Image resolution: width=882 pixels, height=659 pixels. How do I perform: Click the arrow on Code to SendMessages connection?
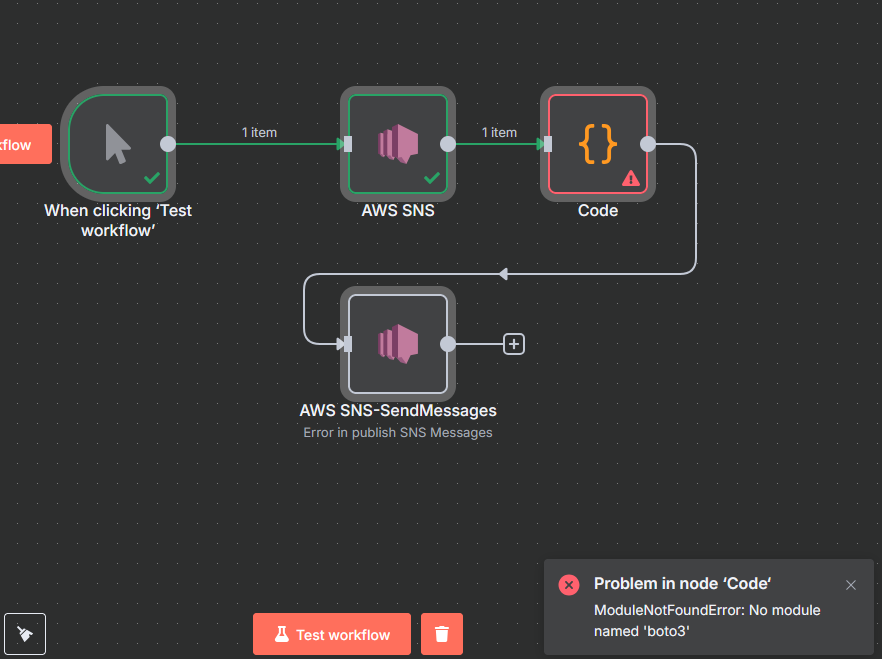(503, 274)
